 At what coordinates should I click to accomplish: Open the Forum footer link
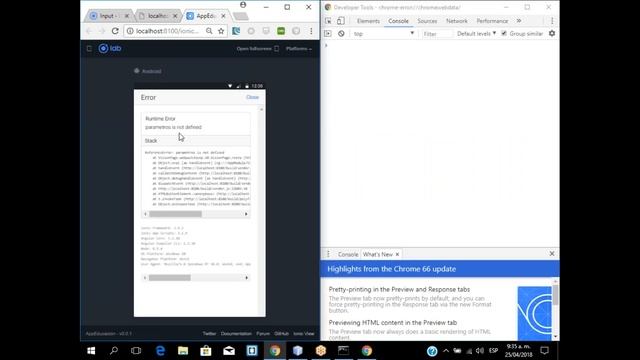[263, 333]
